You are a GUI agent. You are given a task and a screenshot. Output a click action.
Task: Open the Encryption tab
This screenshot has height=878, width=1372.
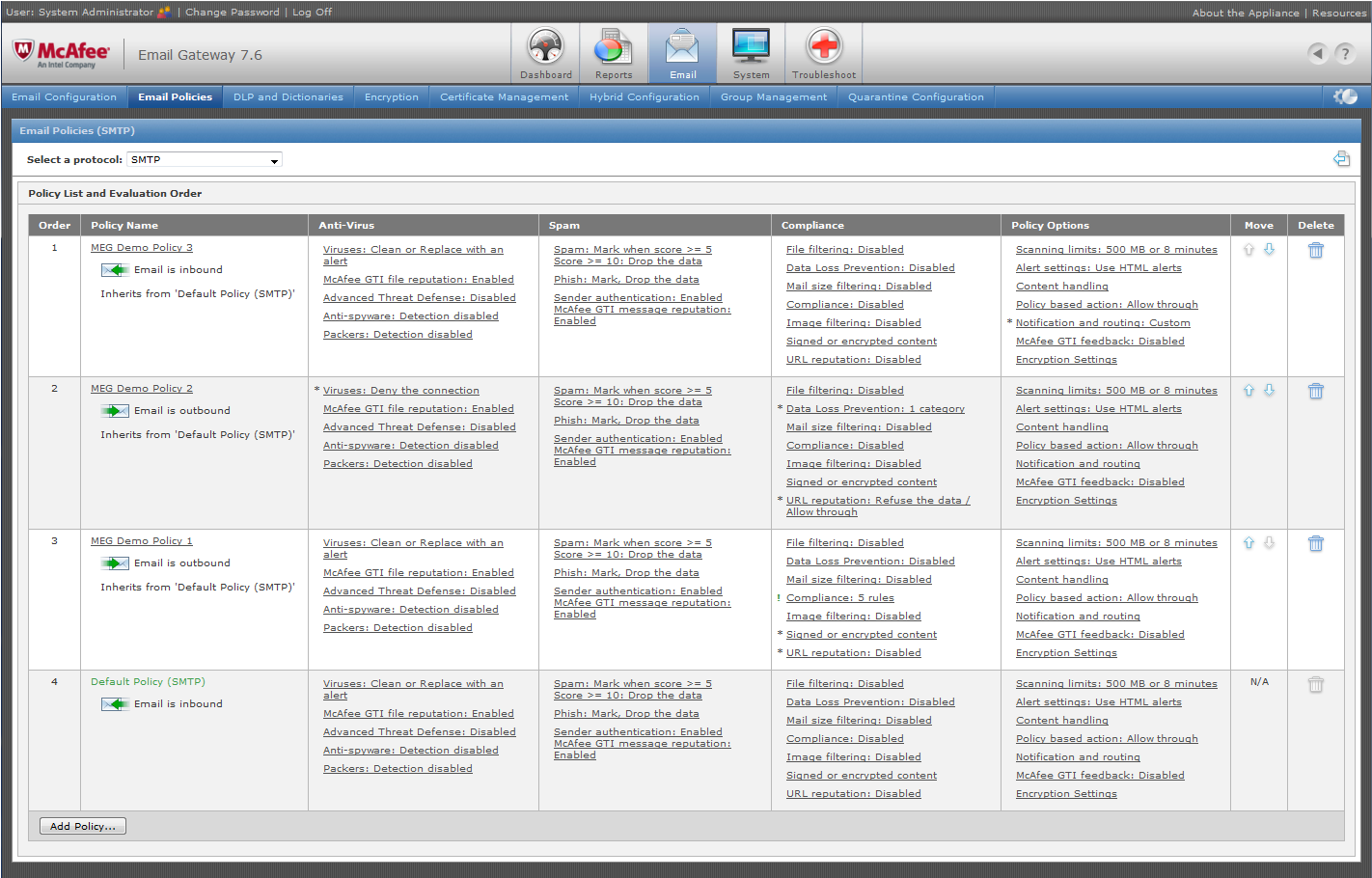point(391,96)
